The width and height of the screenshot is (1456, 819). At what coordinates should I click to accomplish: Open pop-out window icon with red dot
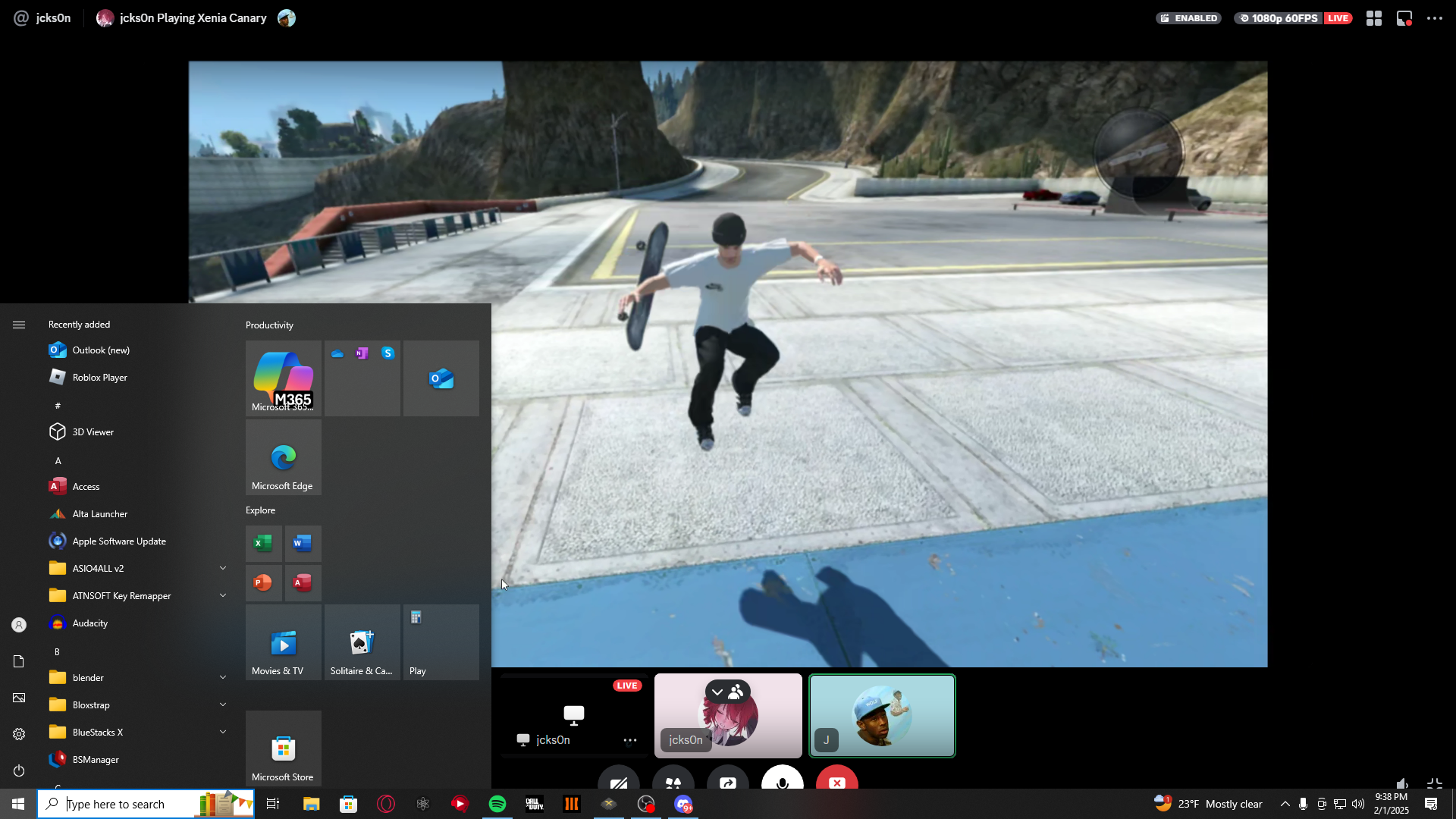(x=1404, y=18)
